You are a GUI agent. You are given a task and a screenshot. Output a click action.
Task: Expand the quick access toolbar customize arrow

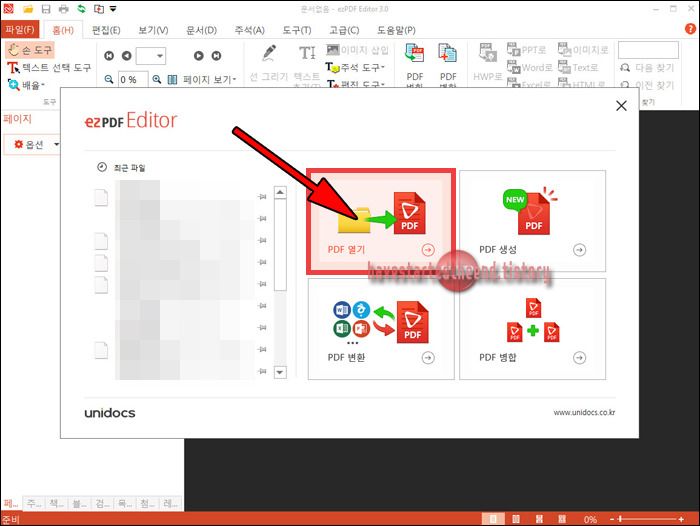click(x=113, y=8)
